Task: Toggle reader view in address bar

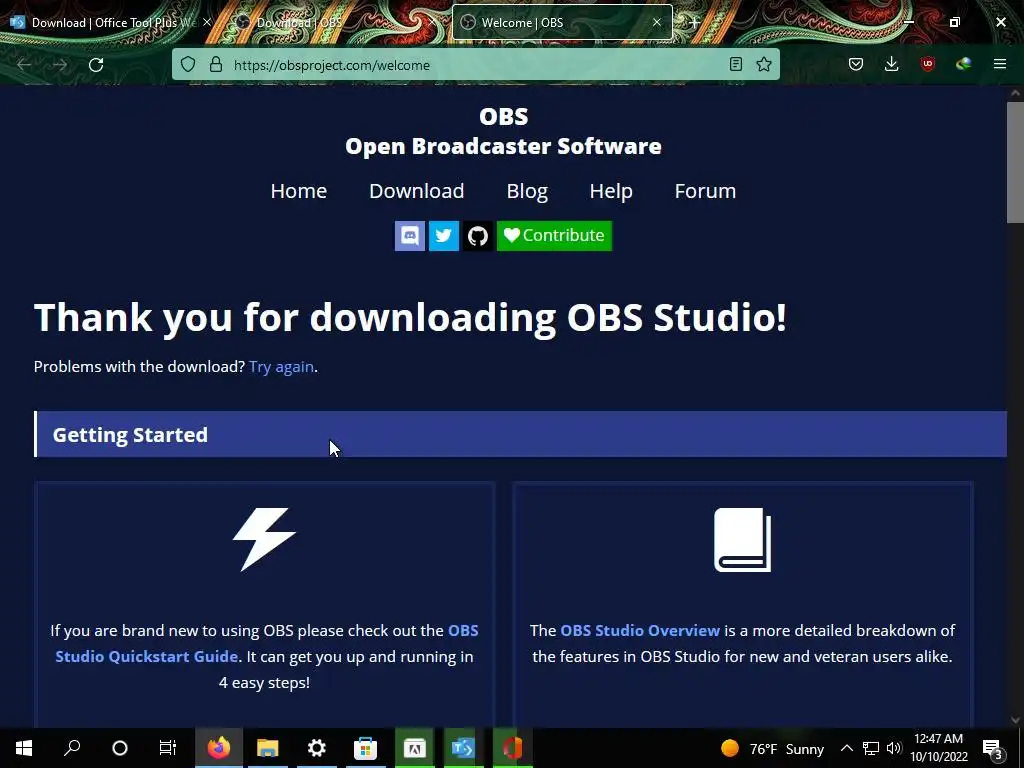Action: click(735, 64)
